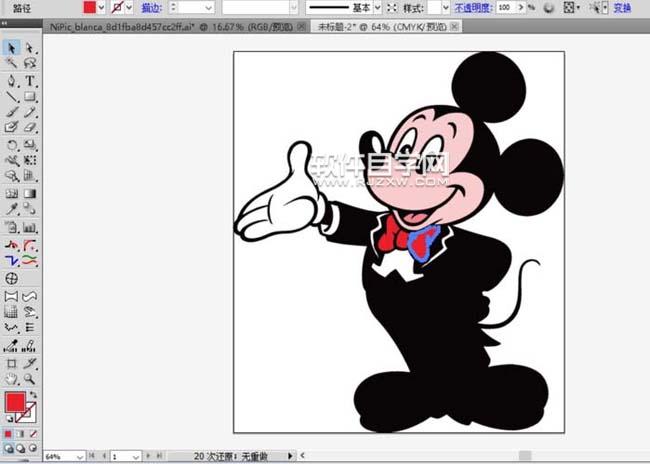Choose the Artboard tool in toolbox
650x464 pixels.
[11, 364]
